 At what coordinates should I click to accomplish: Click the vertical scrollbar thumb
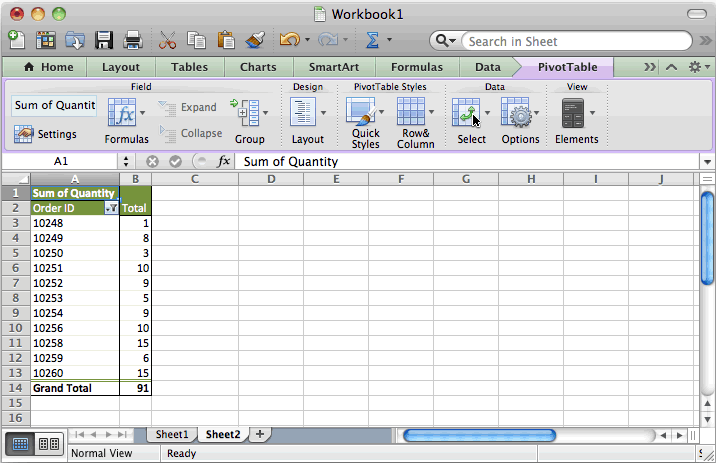[x=707, y=238]
